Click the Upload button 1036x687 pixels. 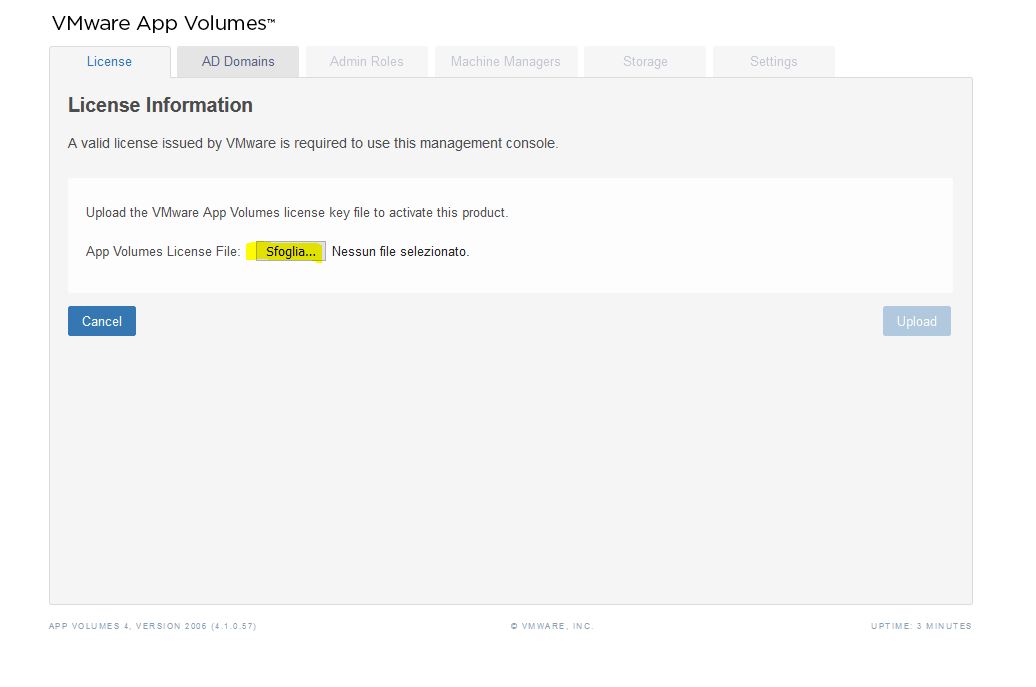(x=916, y=321)
